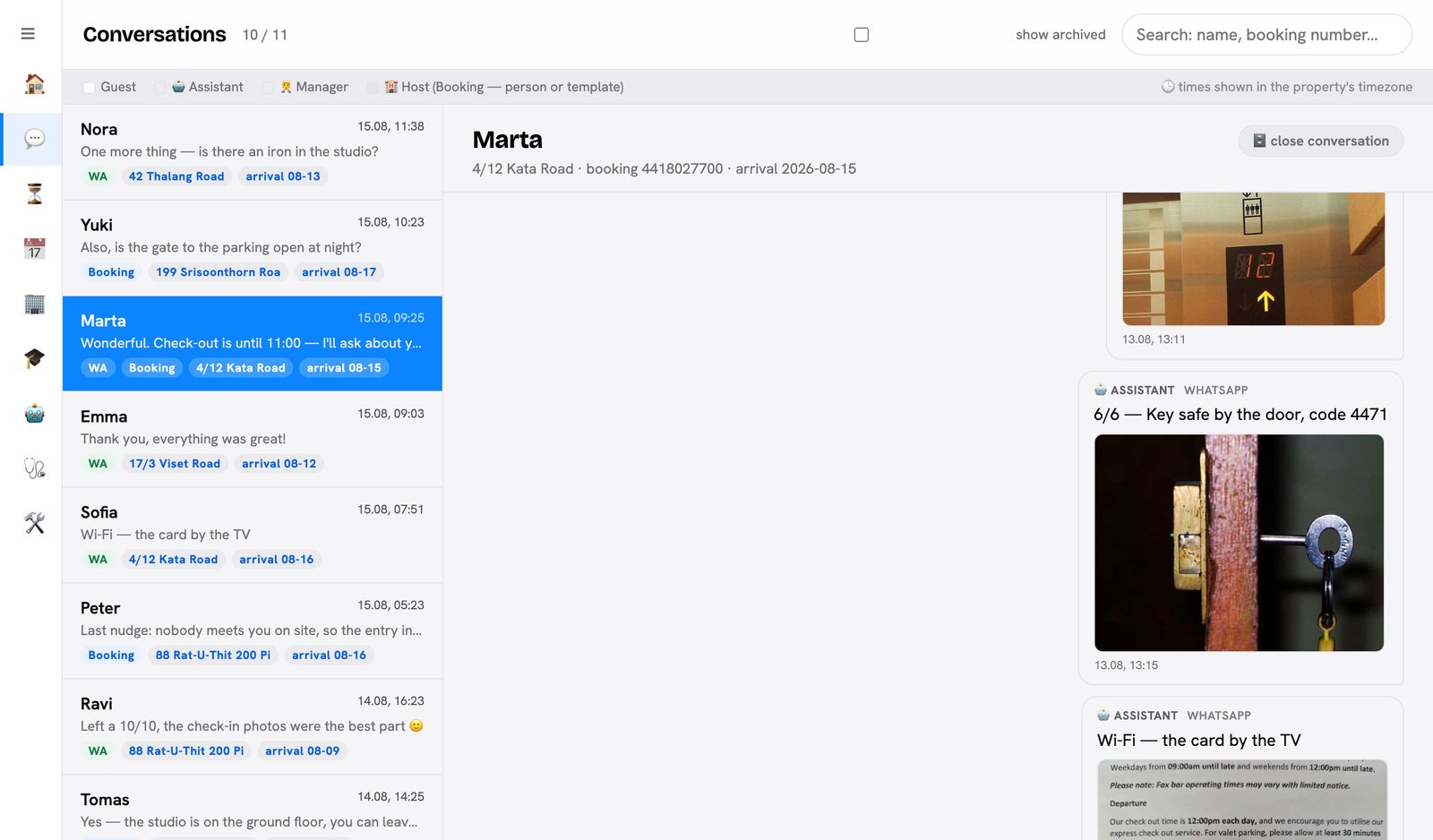Open Ravi's 10/10 review conversation
This screenshot has height=840, width=1433.
tap(253, 727)
